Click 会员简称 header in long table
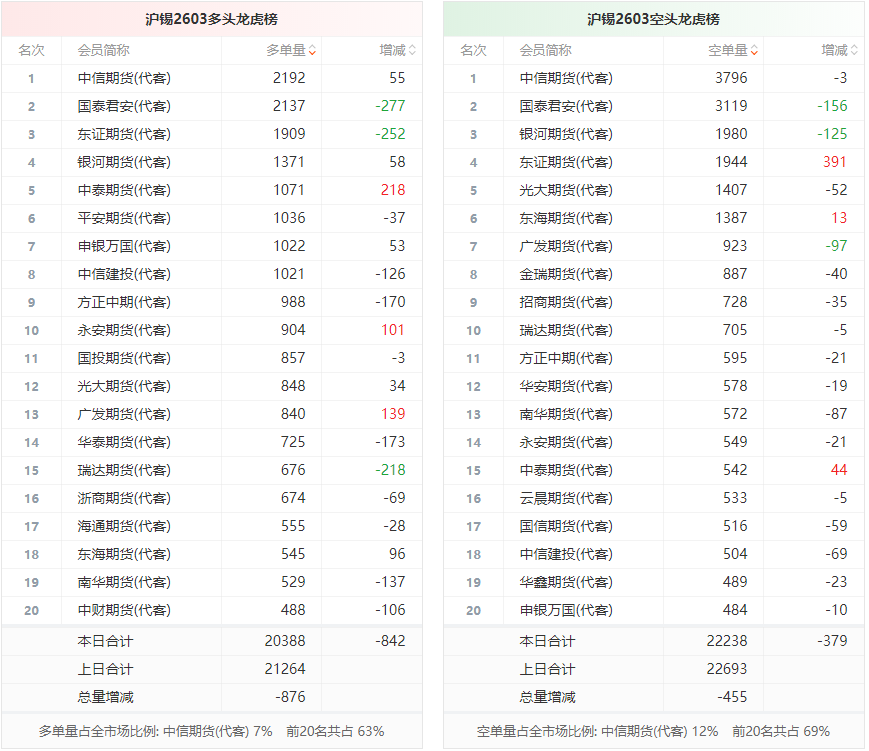 click(104, 50)
